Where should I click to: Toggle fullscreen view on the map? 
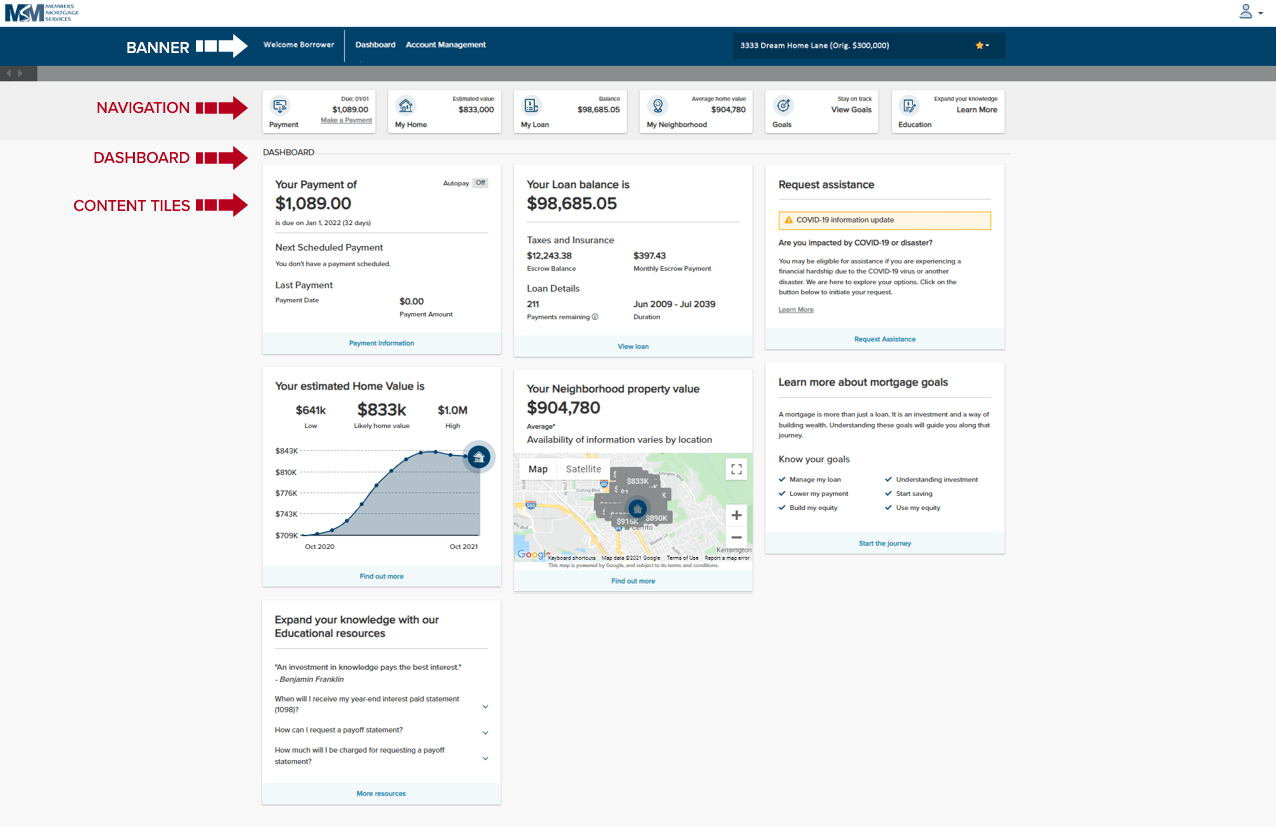736,469
